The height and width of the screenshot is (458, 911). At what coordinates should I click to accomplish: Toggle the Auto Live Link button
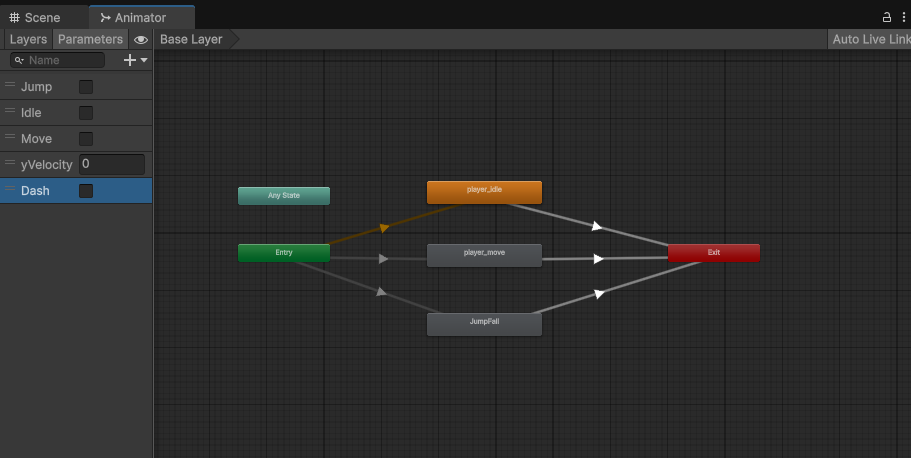coord(870,40)
